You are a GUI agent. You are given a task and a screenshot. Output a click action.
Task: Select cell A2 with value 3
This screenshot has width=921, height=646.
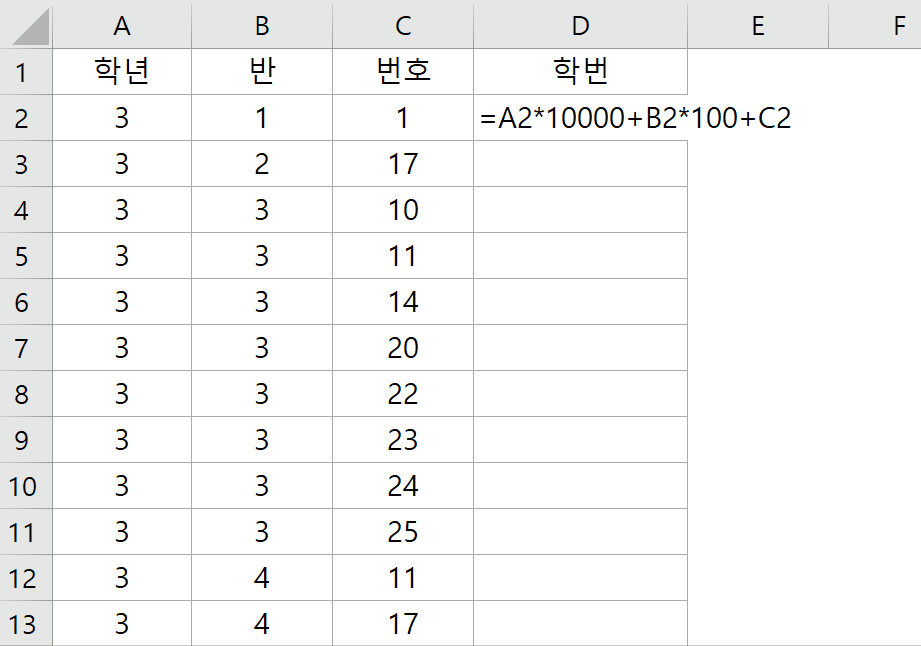pos(122,118)
